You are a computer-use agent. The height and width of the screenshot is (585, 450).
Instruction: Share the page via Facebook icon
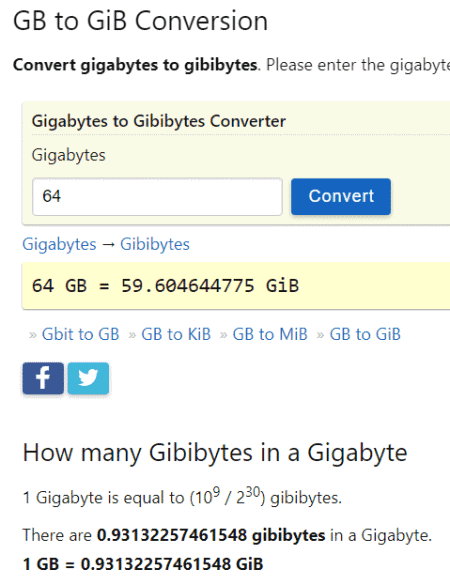pos(43,378)
